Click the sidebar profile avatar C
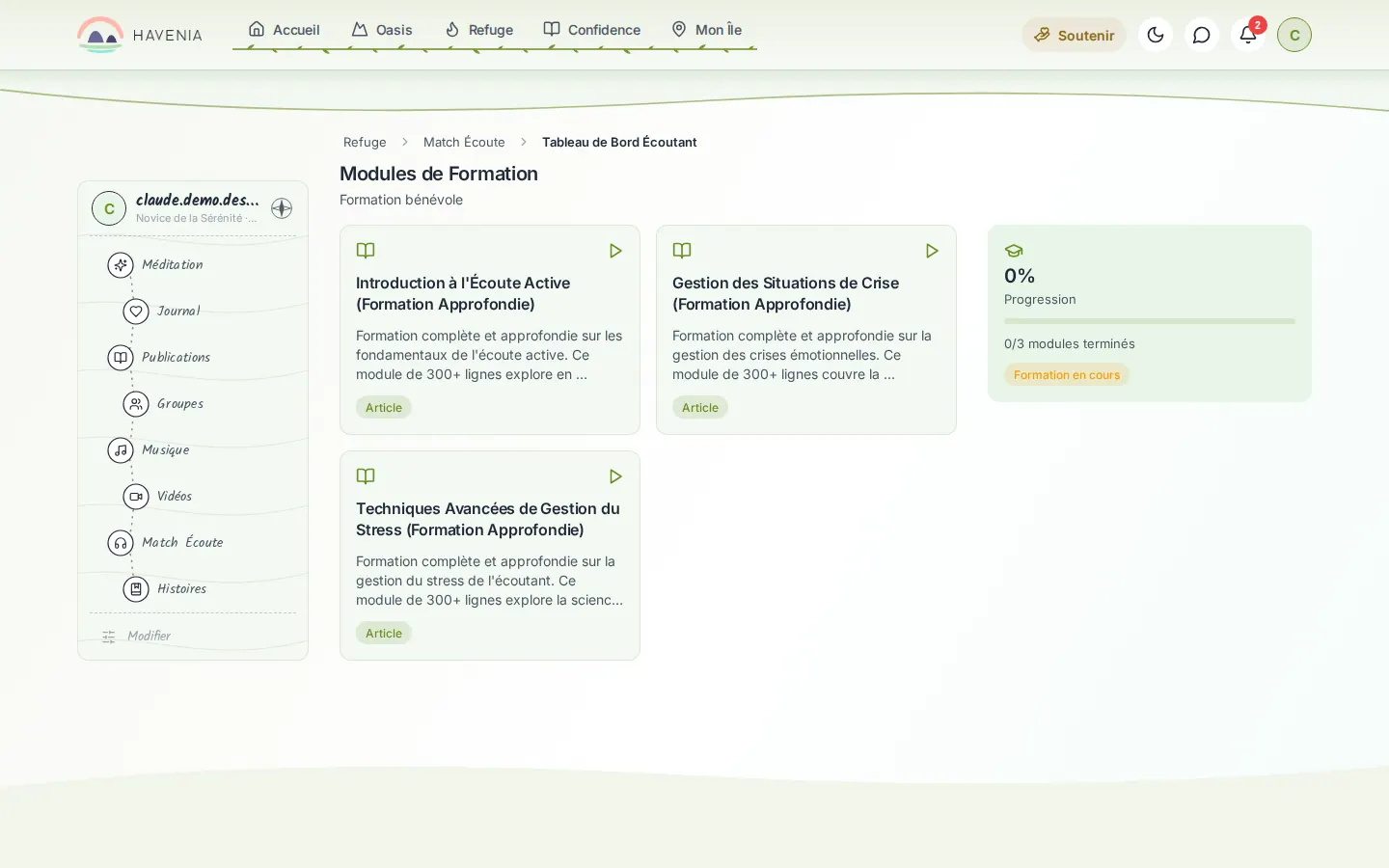Image resolution: width=1389 pixels, height=868 pixels. 109,208
